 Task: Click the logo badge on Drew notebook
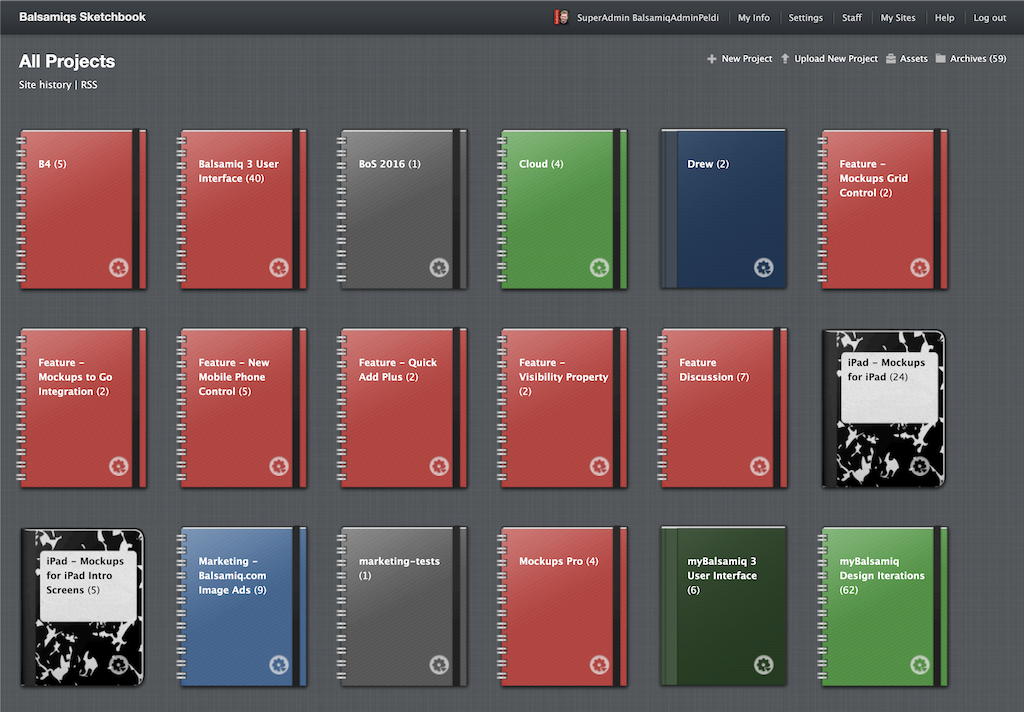763,267
